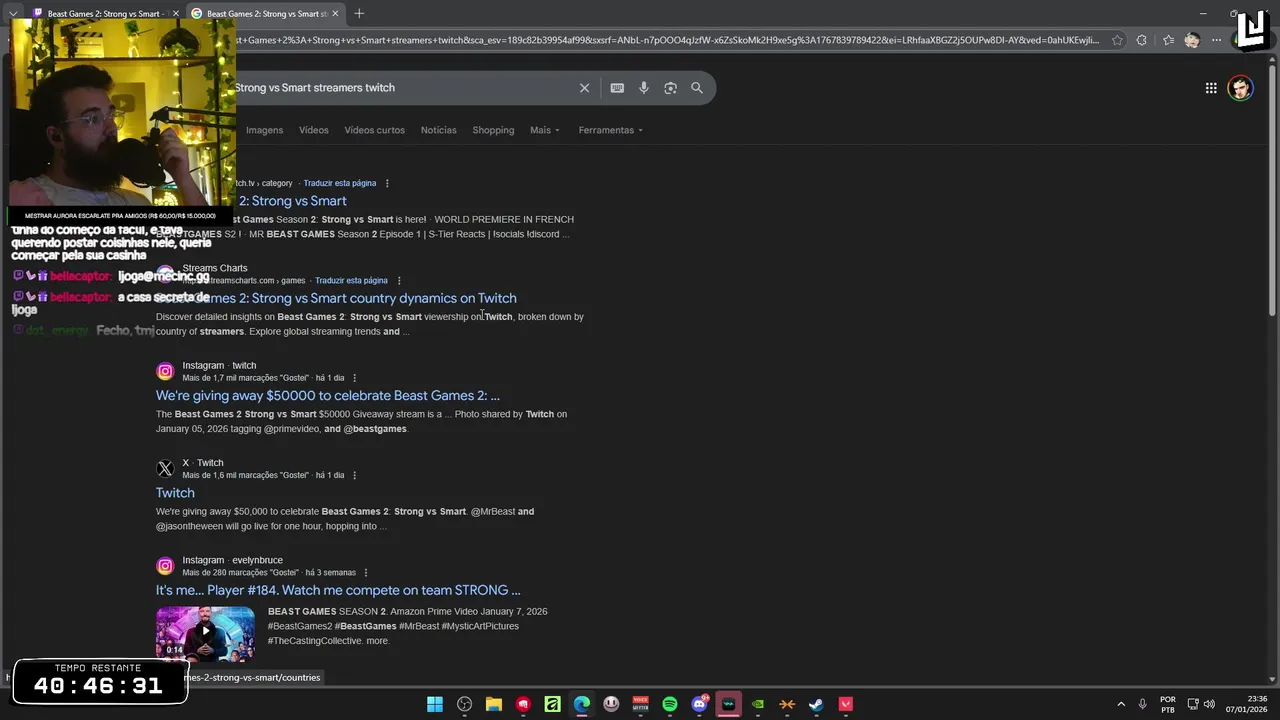1280x720 pixels.
Task: Open more options for the evelynbruce result
Action: click(366, 573)
